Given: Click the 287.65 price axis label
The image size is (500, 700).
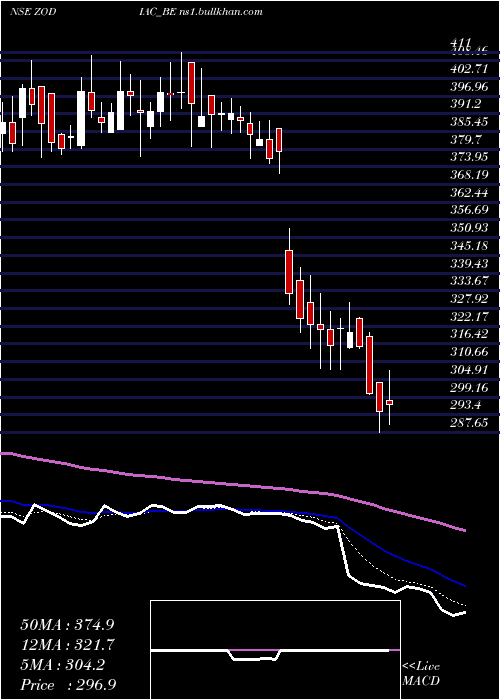Looking at the screenshot, I should (470, 422).
